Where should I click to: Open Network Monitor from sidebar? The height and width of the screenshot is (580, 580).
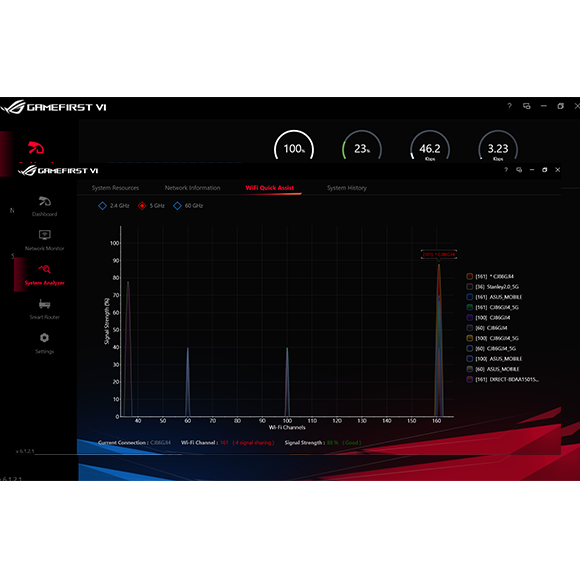coord(44,240)
